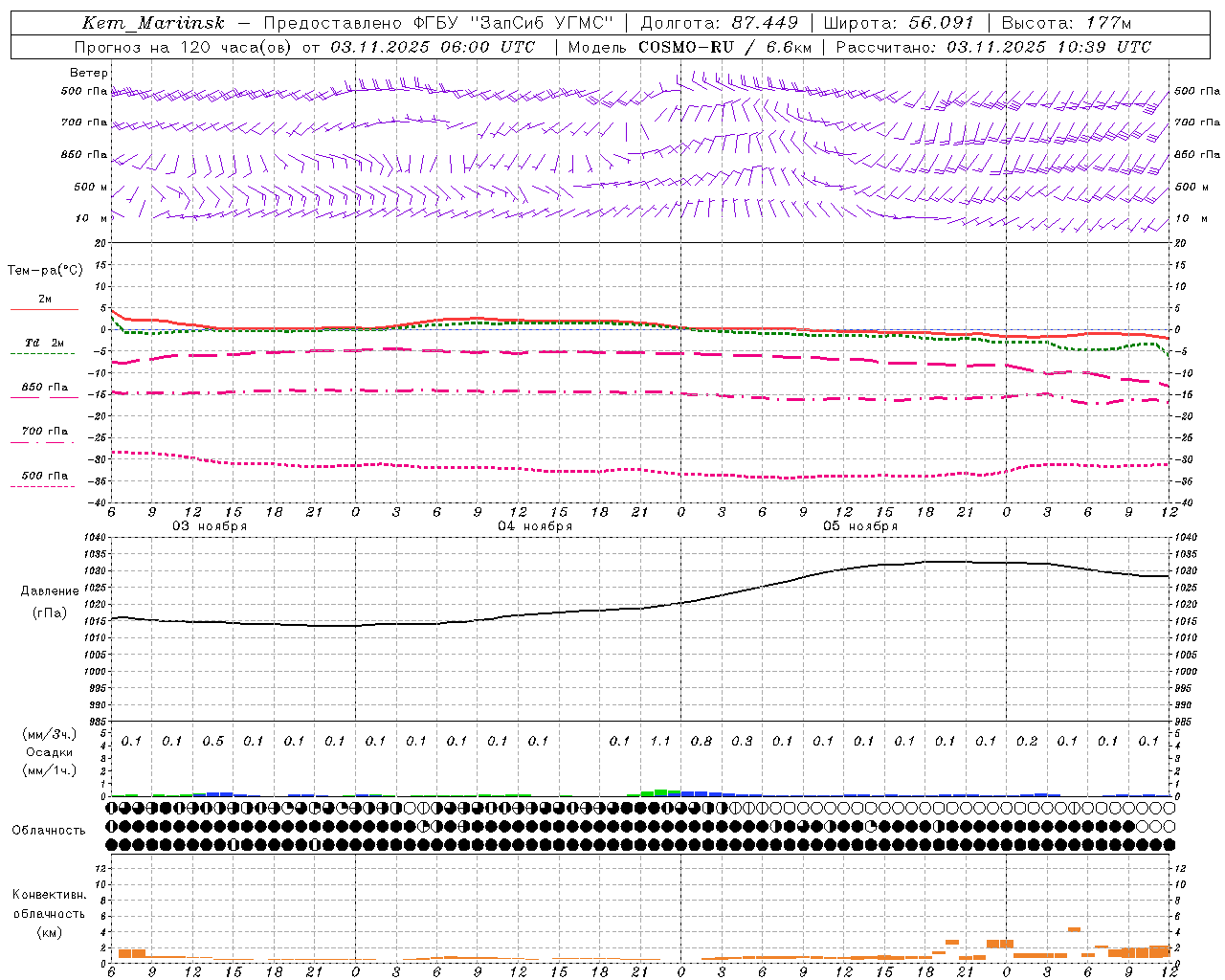
Task: Click the 'Ветер' wind panel label
Action: point(88,73)
